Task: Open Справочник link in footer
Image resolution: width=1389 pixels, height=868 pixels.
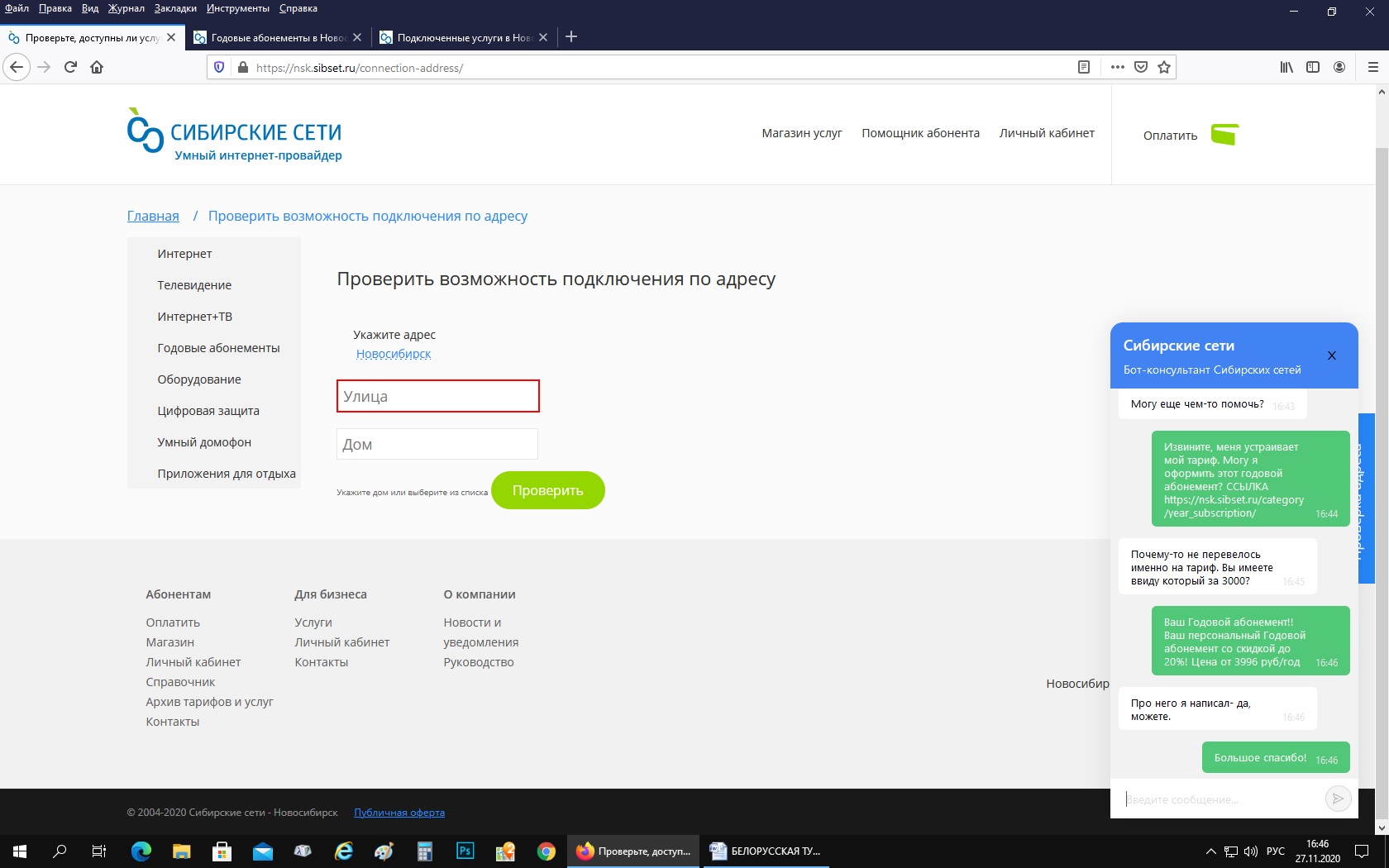Action: pos(180,682)
